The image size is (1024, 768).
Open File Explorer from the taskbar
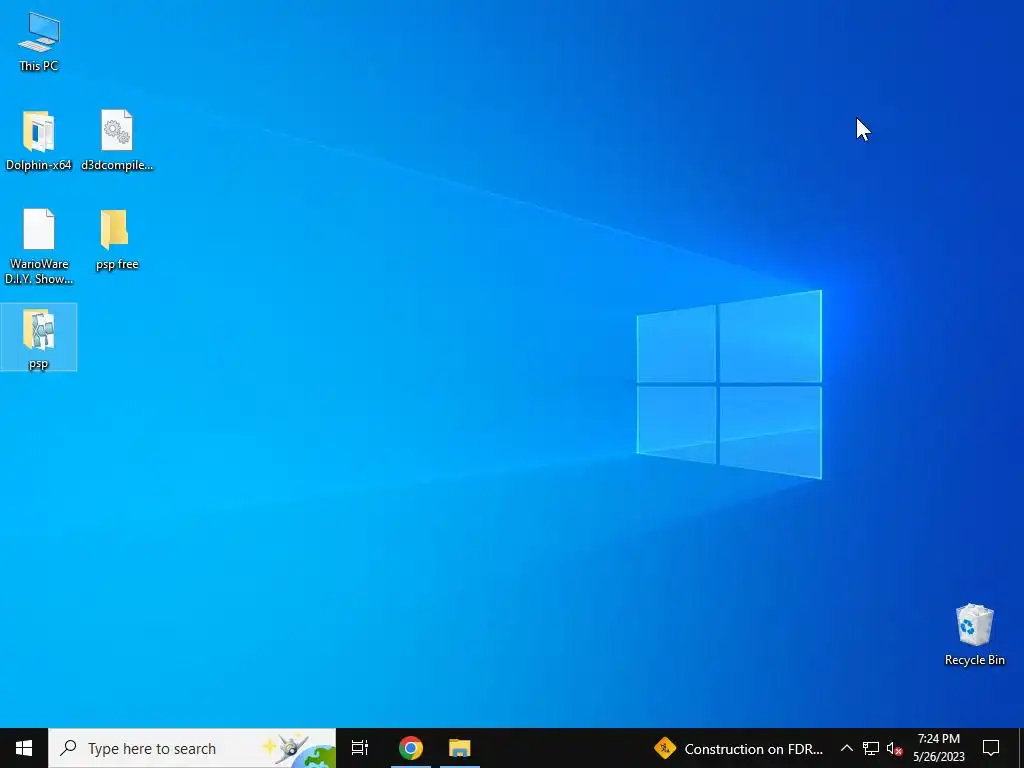(x=460, y=748)
